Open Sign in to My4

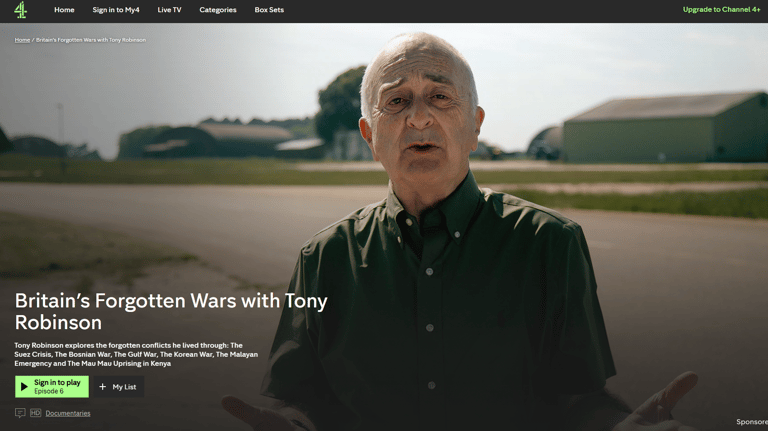(116, 10)
